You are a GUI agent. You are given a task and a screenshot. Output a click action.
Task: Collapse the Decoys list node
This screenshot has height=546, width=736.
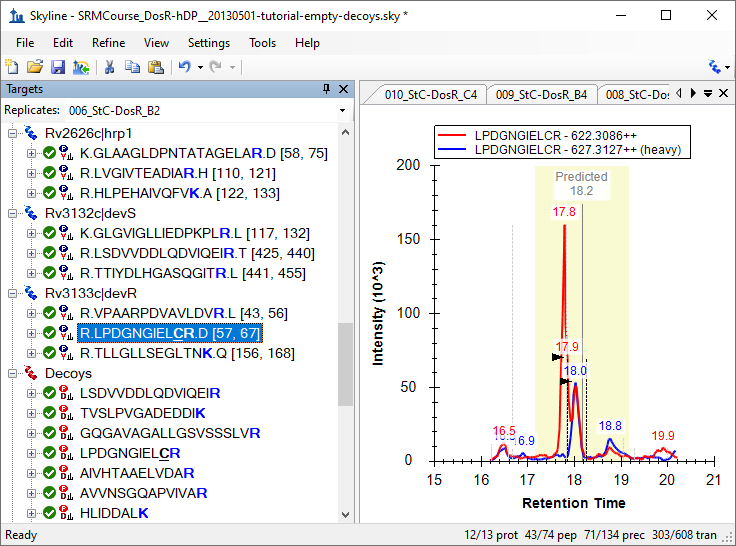[x=13, y=373]
